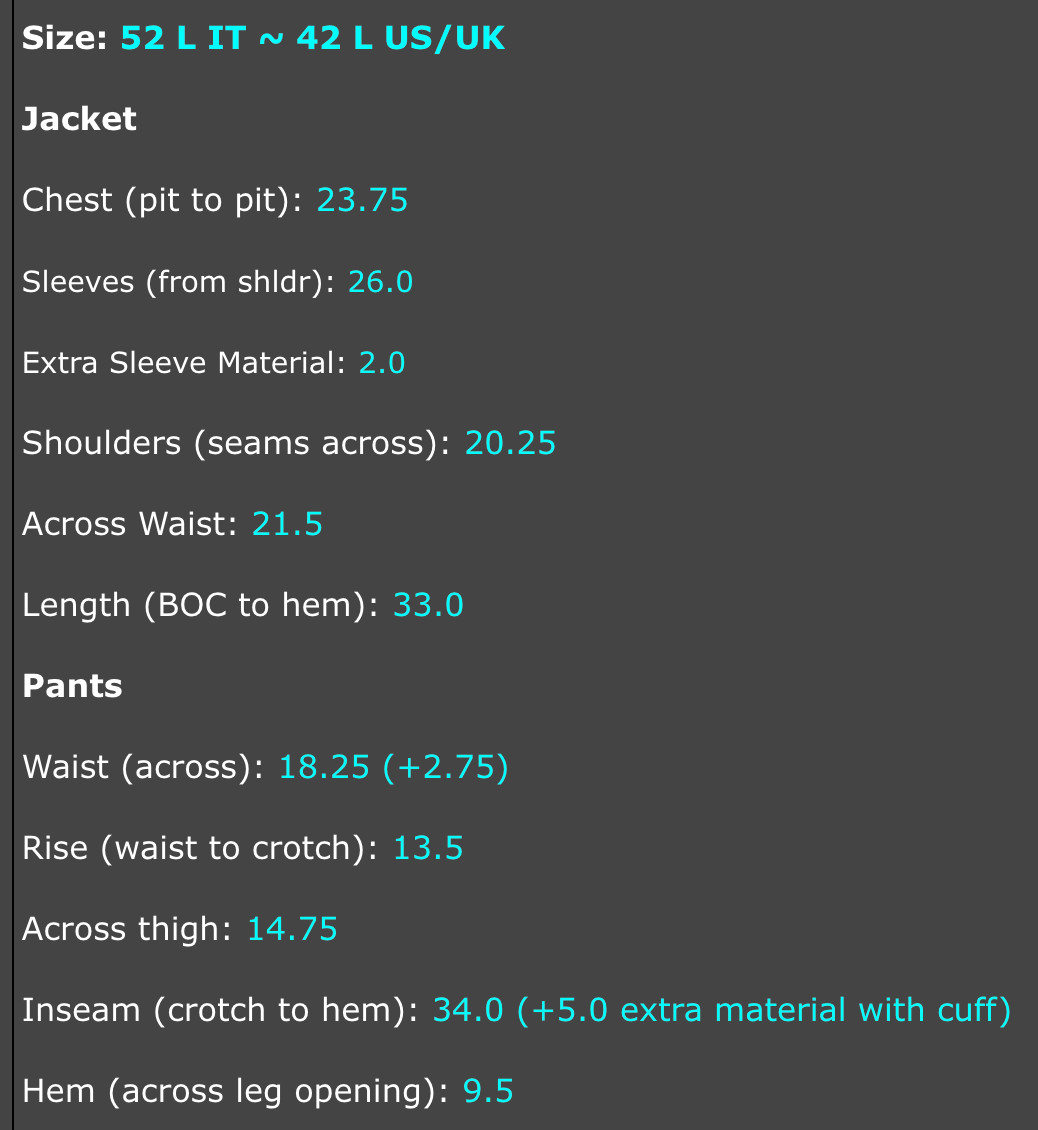Select the Inseam value 34.0

468,1010
